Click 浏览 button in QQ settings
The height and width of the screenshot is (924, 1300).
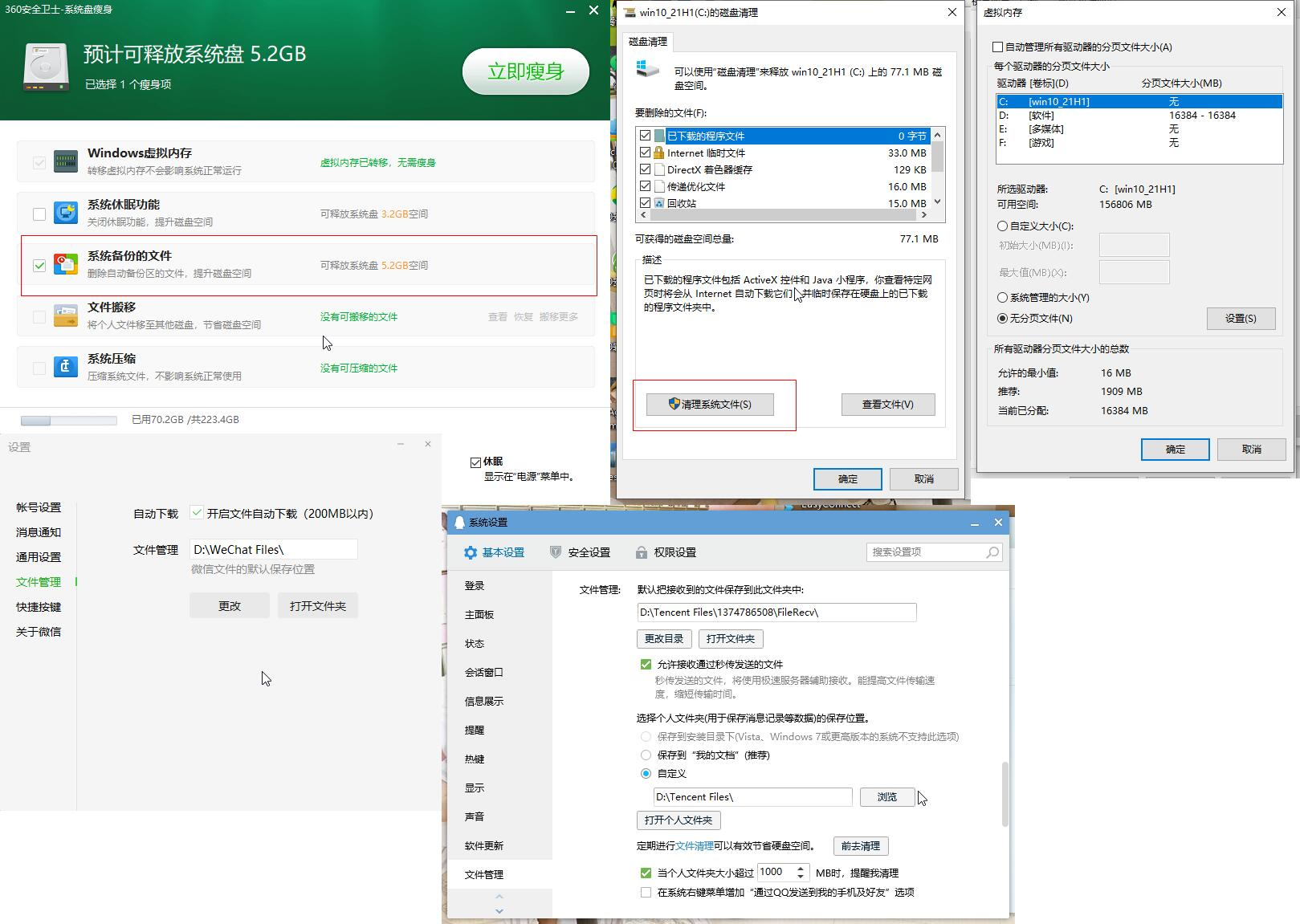pos(887,796)
